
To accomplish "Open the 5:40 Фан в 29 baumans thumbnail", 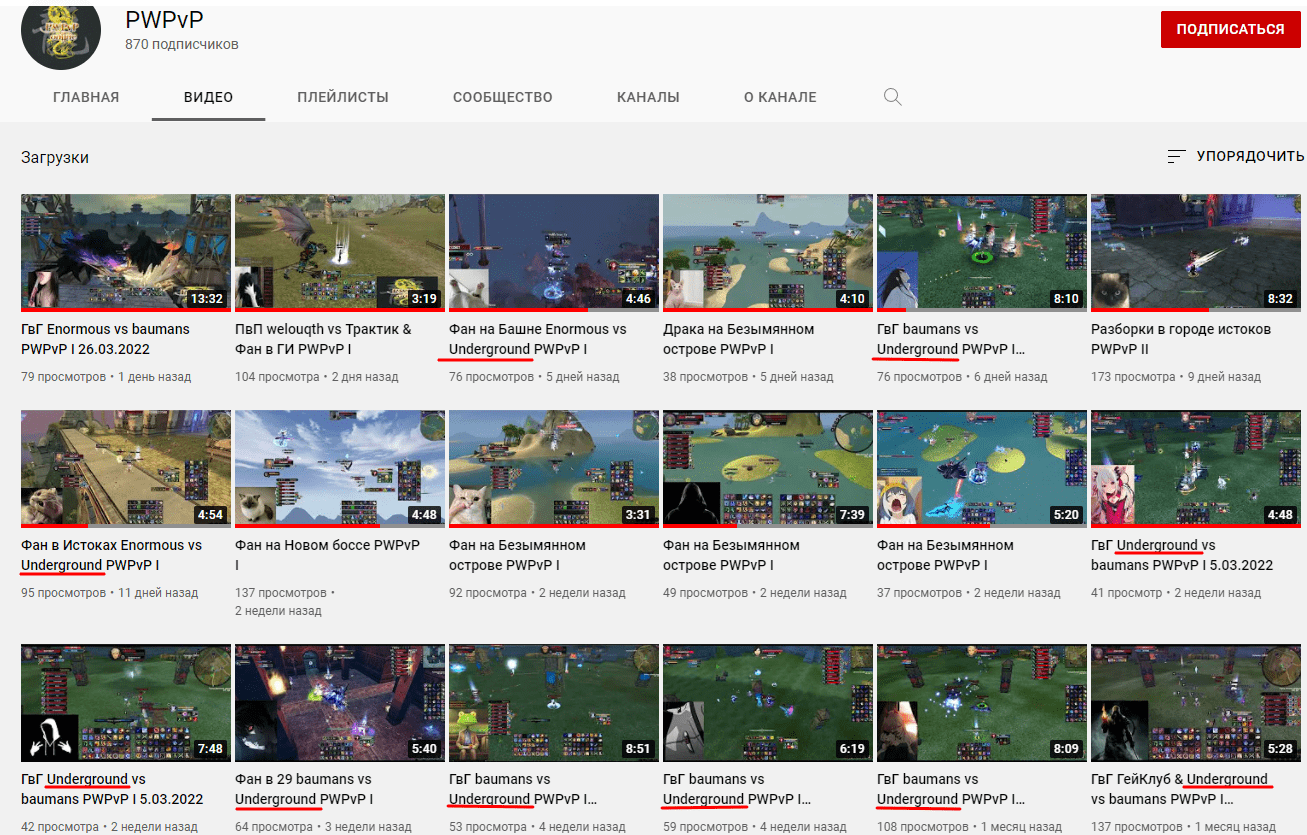I will [340, 703].
